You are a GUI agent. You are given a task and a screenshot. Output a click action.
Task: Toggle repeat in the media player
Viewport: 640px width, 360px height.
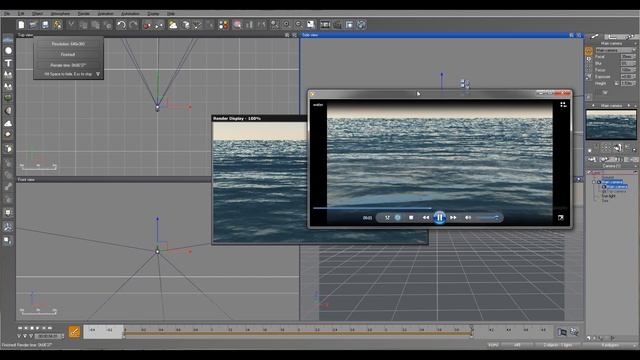tap(398, 218)
